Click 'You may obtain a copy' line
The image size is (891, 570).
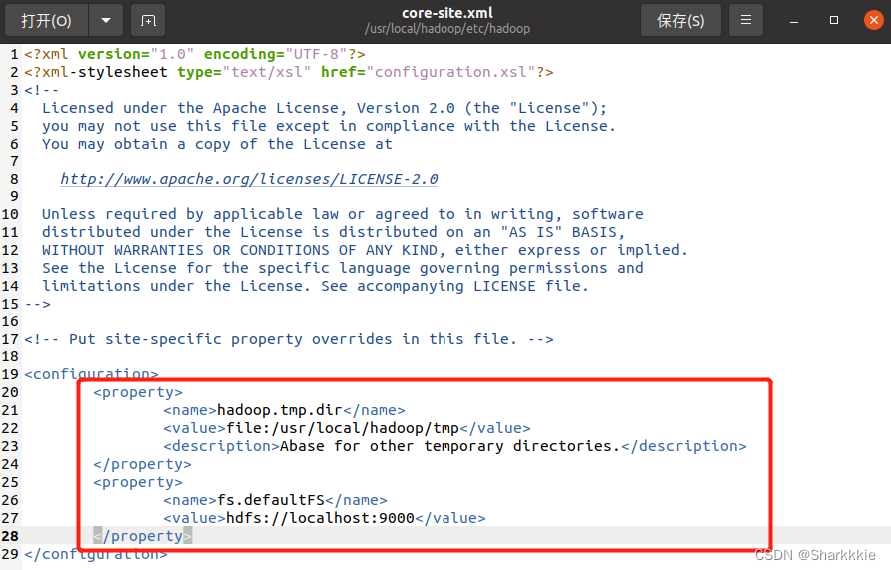pyautogui.click(x=217, y=144)
